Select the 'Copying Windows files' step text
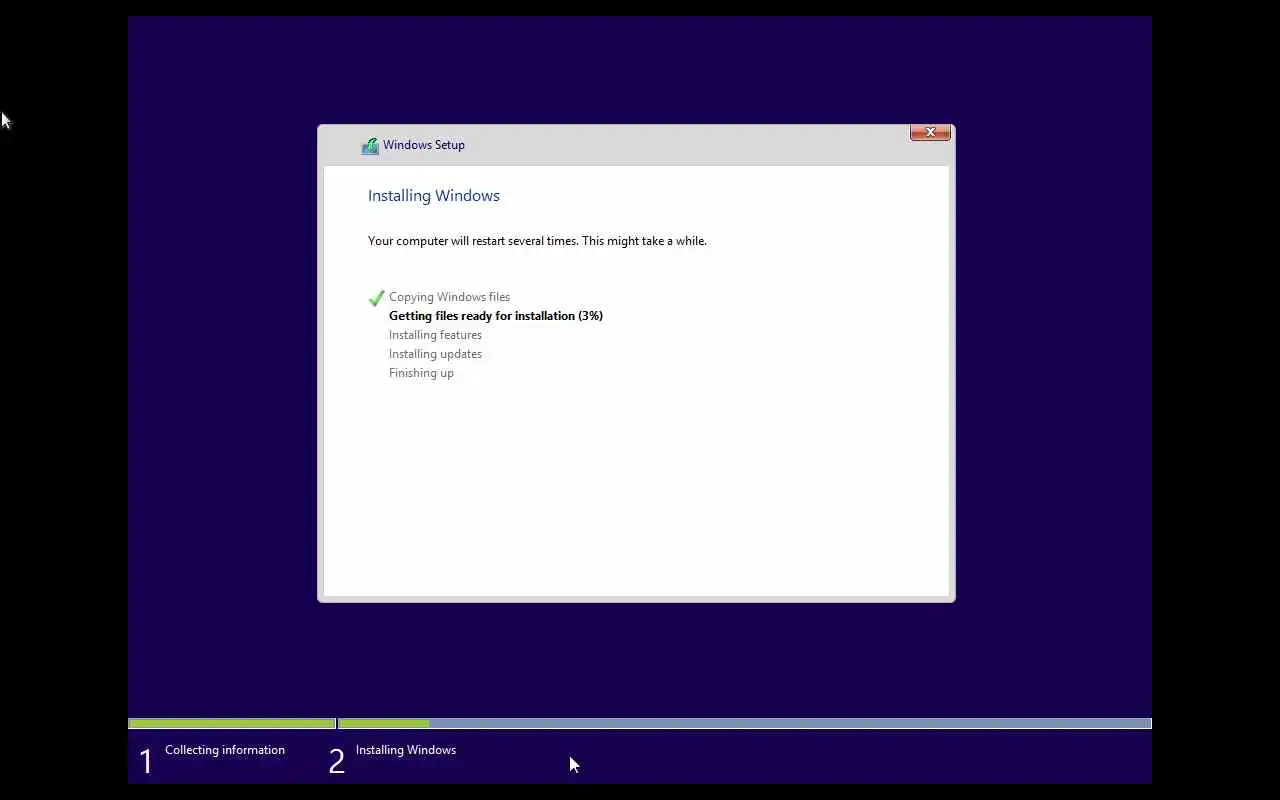1280x800 pixels. [x=449, y=297]
